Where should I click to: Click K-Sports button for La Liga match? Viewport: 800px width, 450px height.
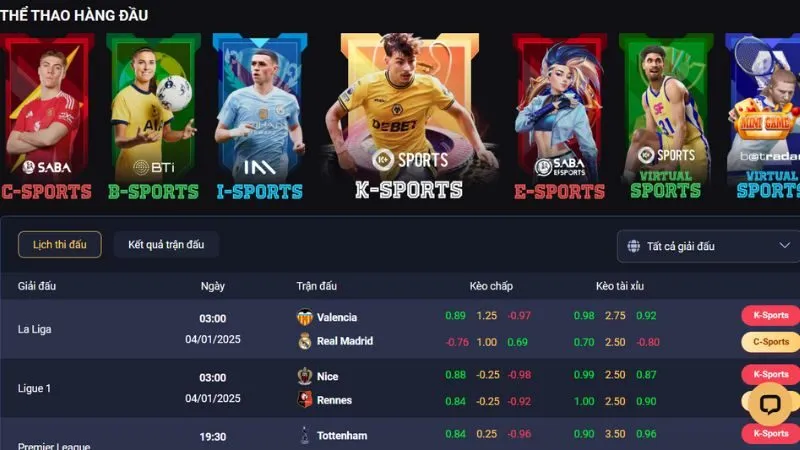point(770,315)
